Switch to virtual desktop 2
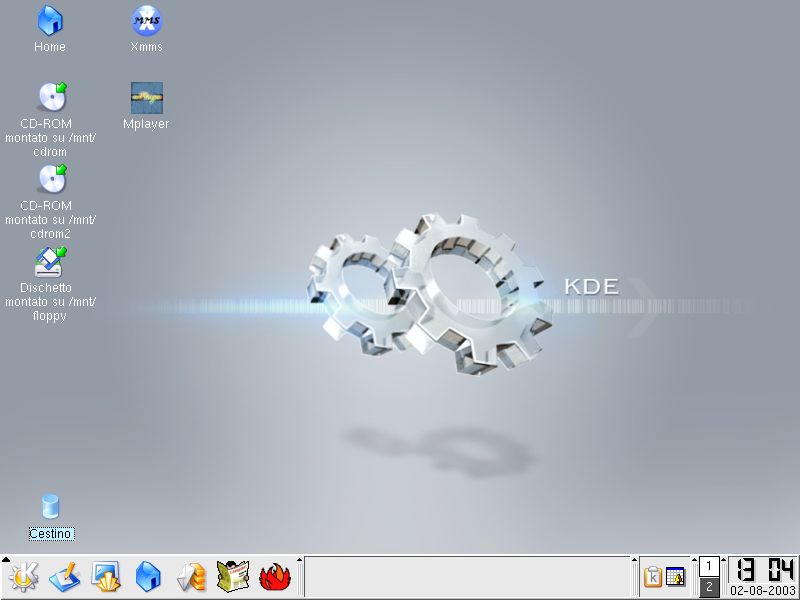Screen dimensions: 800x600 (x=709, y=587)
